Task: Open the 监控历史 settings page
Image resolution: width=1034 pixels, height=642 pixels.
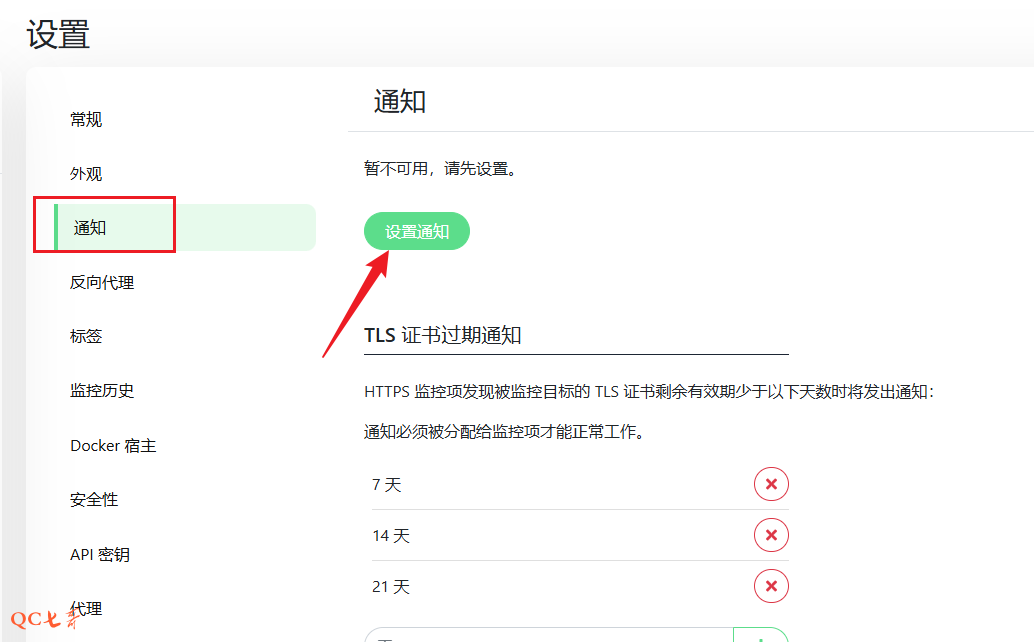Action: [102, 391]
